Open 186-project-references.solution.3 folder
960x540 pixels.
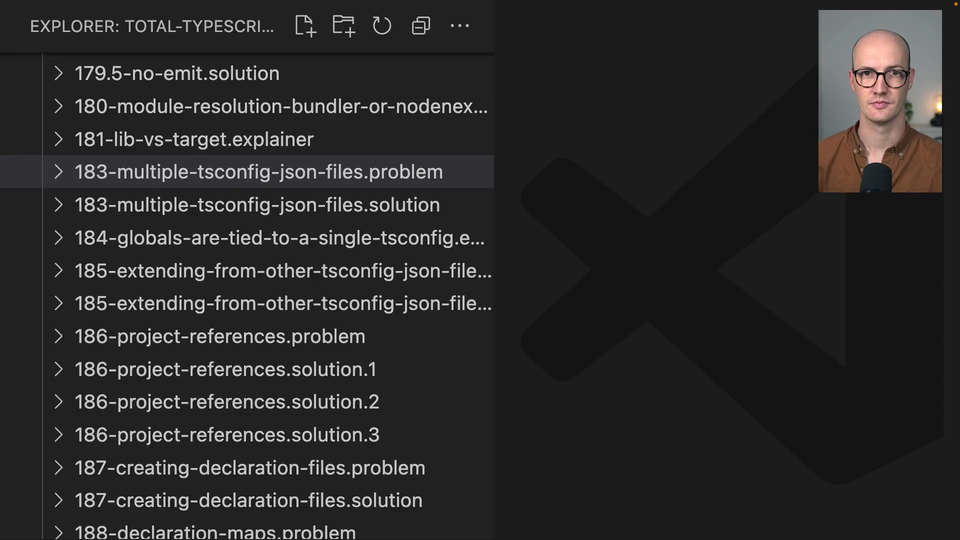226,435
